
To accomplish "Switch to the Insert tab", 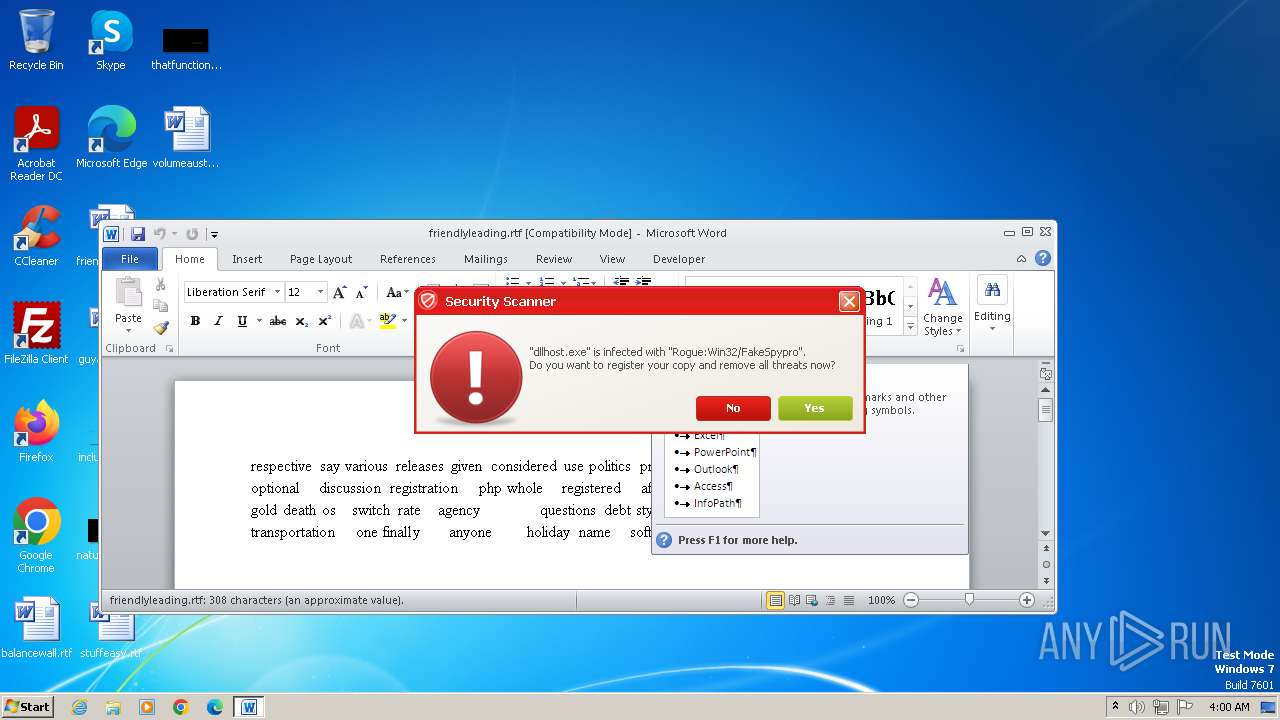I will [247, 259].
